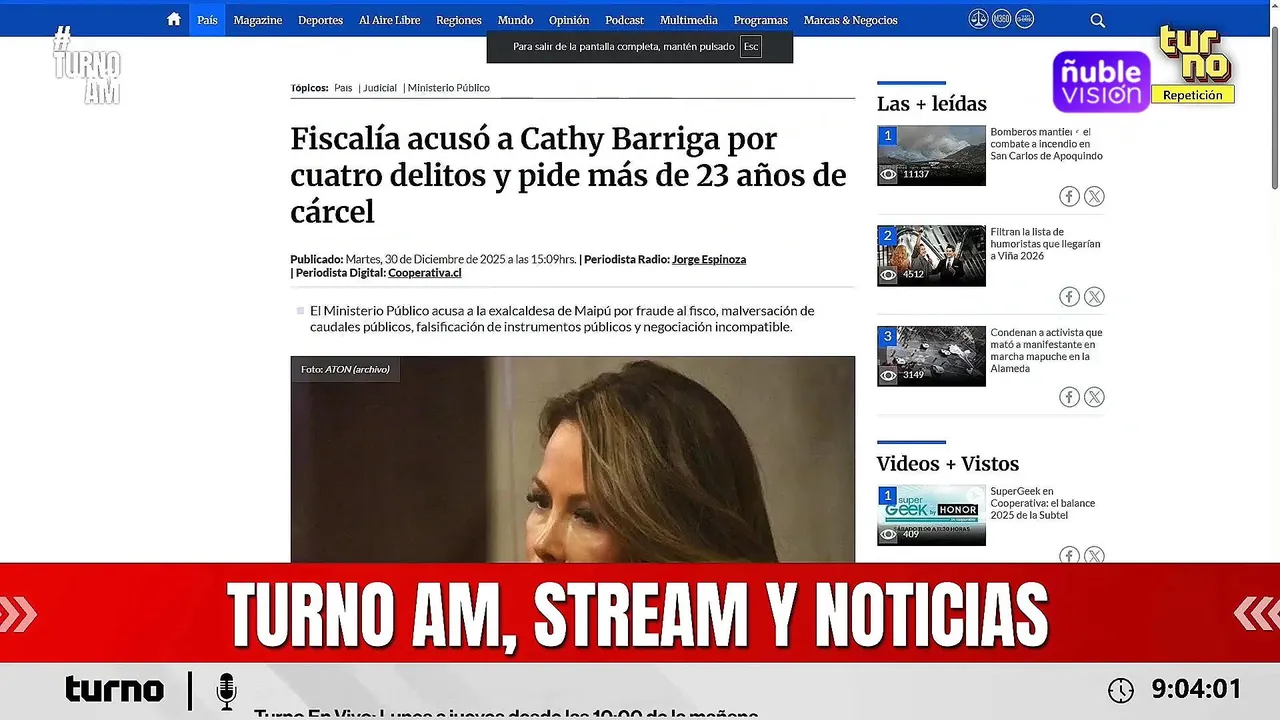Open Condenan a activista headline
Screen dimensions: 1280x720
[x=1046, y=350]
